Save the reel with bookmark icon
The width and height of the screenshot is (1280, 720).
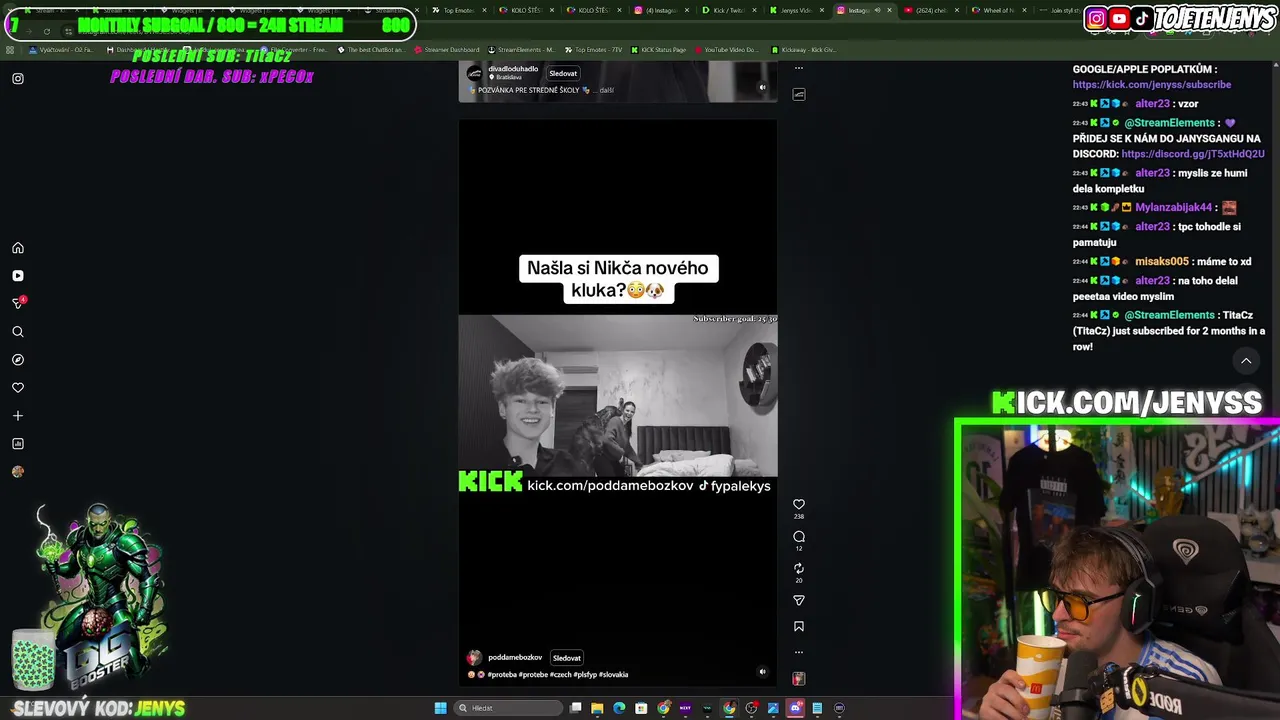click(798, 627)
